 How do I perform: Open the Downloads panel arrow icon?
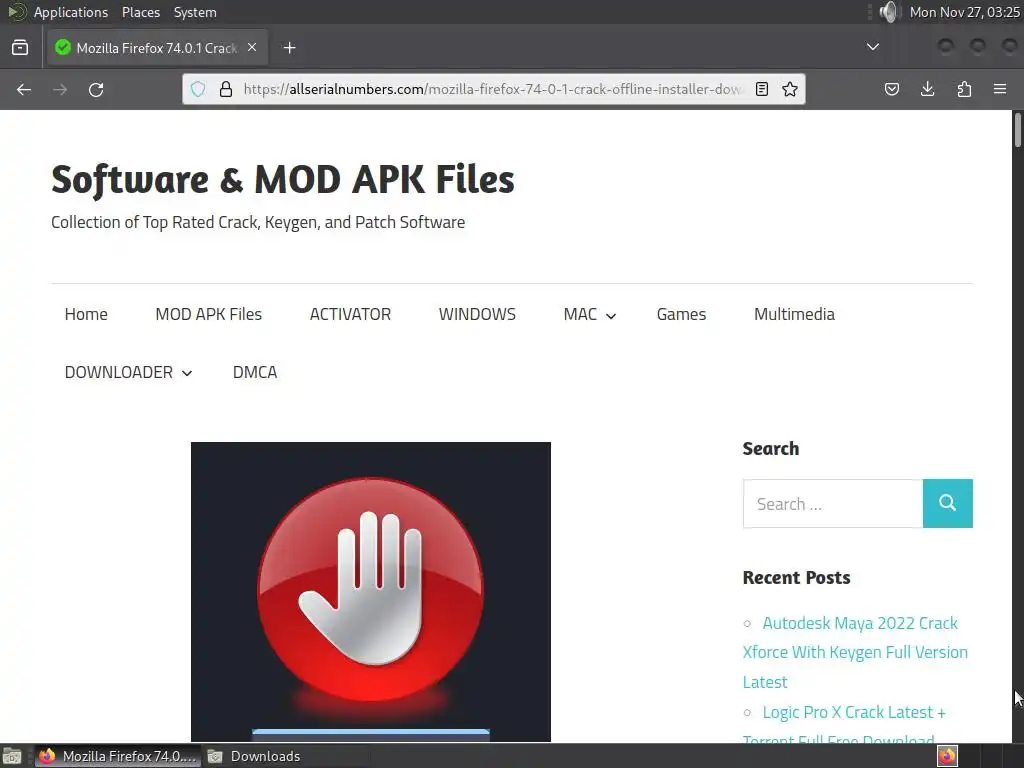coord(927,89)
